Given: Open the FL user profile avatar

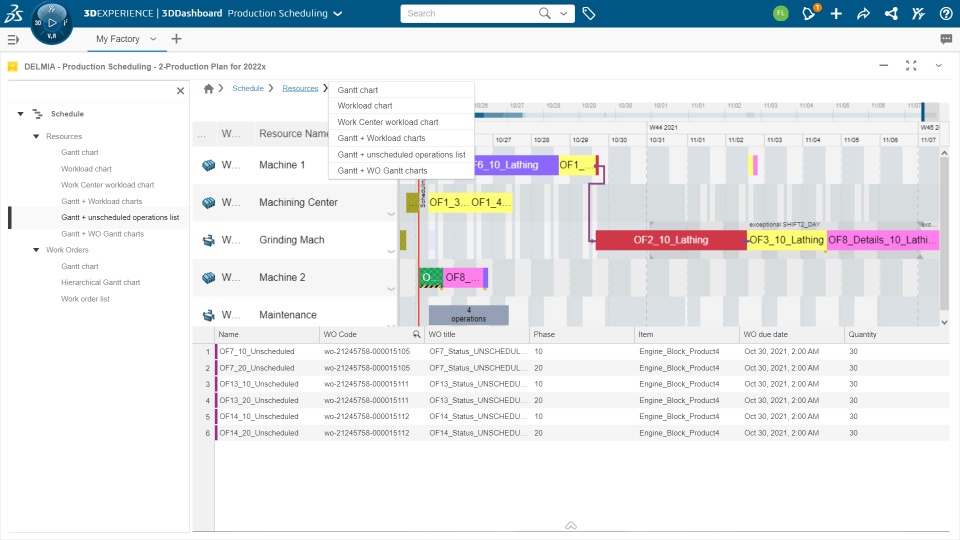Looking at the screenshot, I should (781, 13).
